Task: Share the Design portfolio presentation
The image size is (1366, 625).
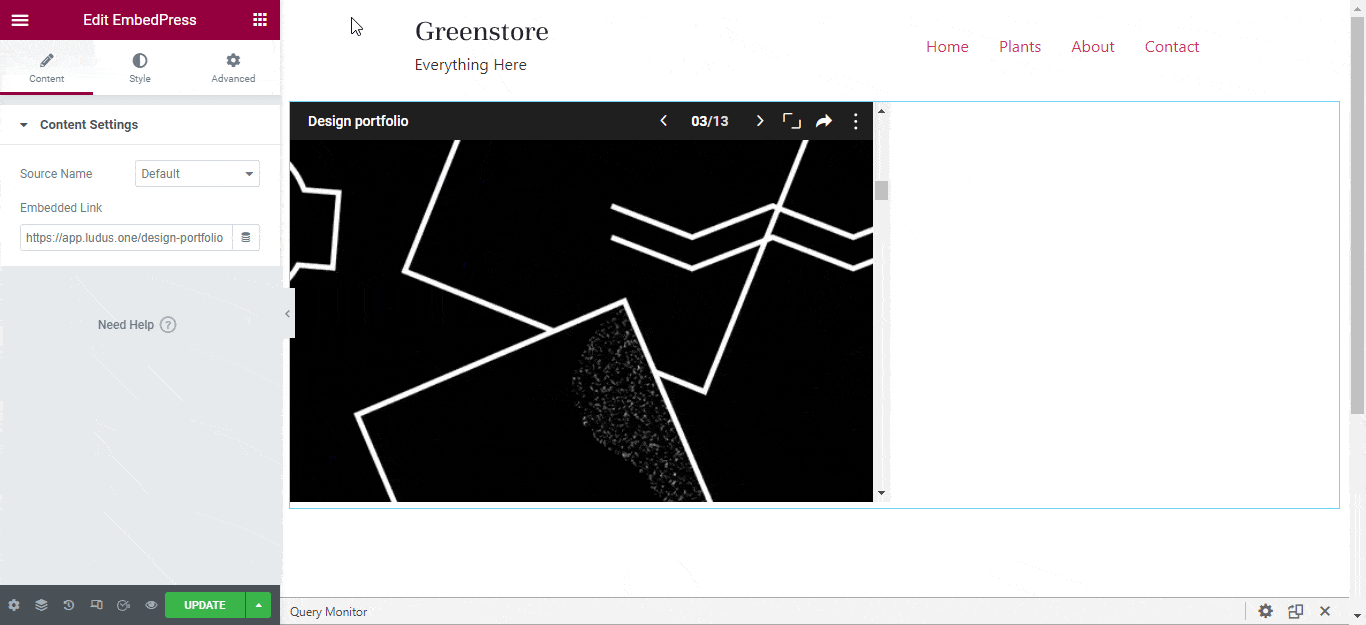Action: (824, 121)
